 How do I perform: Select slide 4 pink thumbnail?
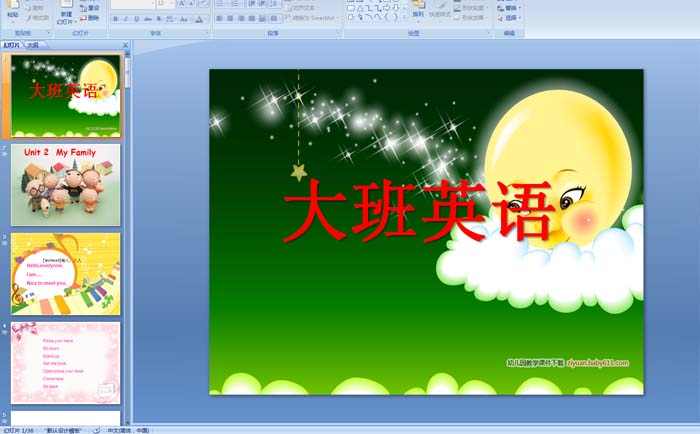tap(66, 363)
